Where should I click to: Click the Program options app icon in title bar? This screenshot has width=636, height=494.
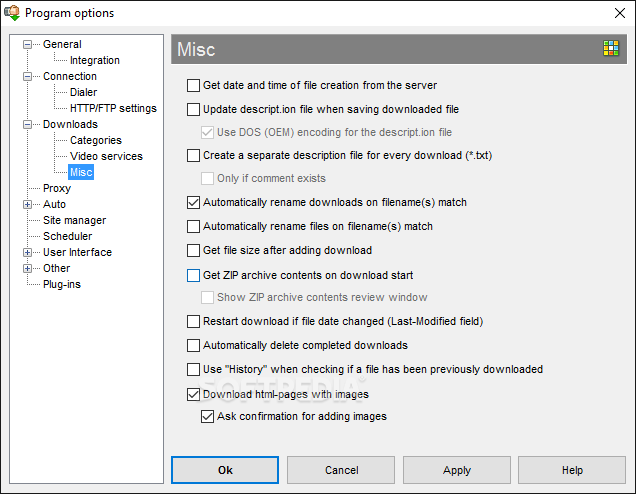[12, 13]
